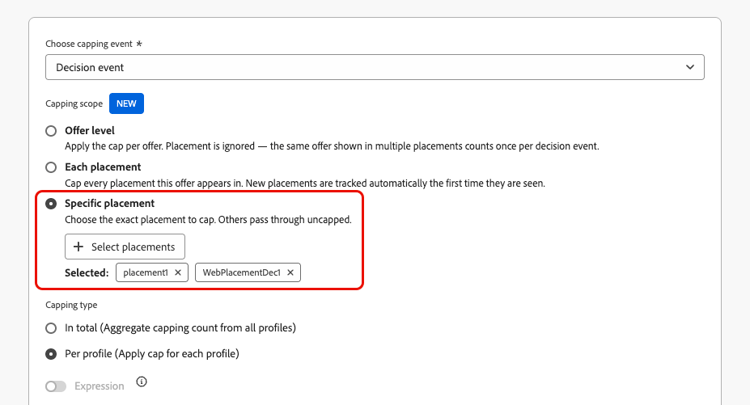Click the dropdown chevron next to Decision event

pos(690,67)
